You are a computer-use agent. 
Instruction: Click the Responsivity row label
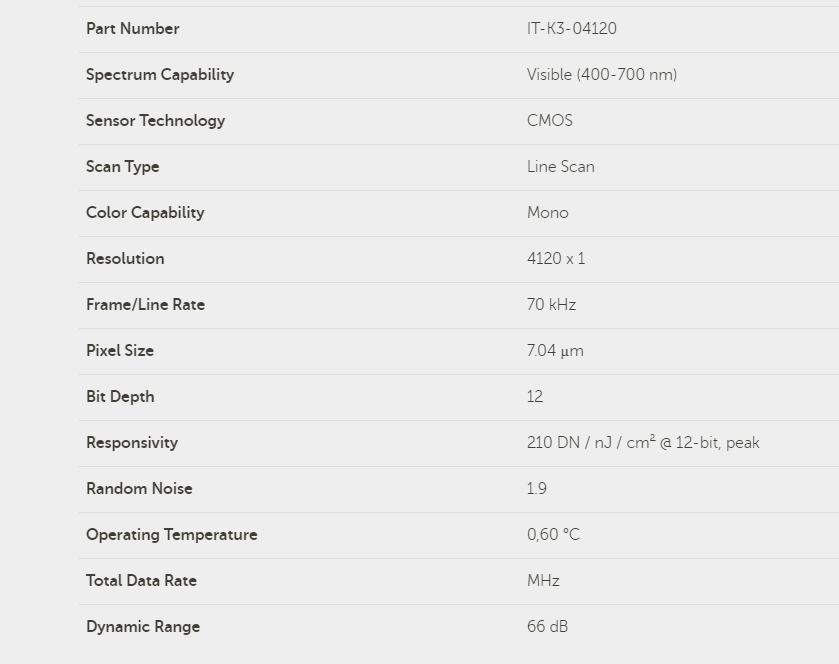tap(132, 443)
